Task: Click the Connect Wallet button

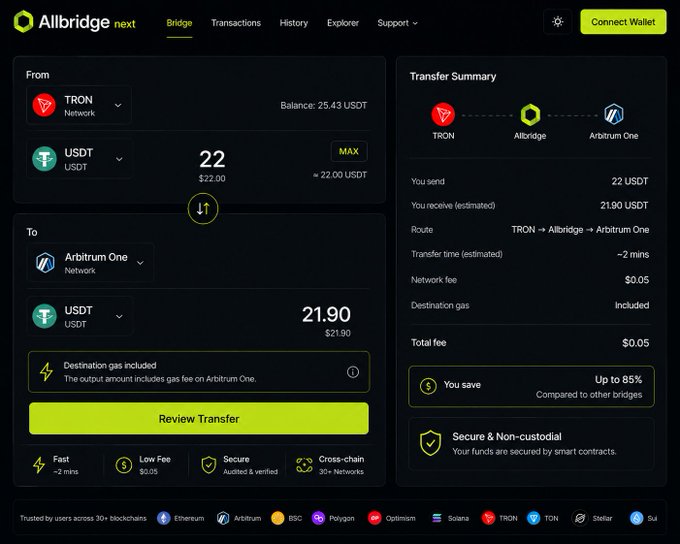Action: click(623, 22)
